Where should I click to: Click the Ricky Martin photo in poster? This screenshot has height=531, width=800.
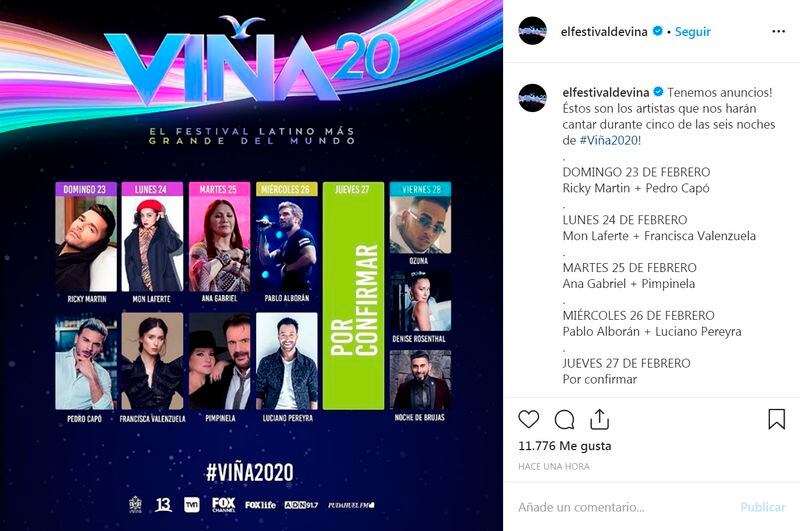[x=86, y=244]
